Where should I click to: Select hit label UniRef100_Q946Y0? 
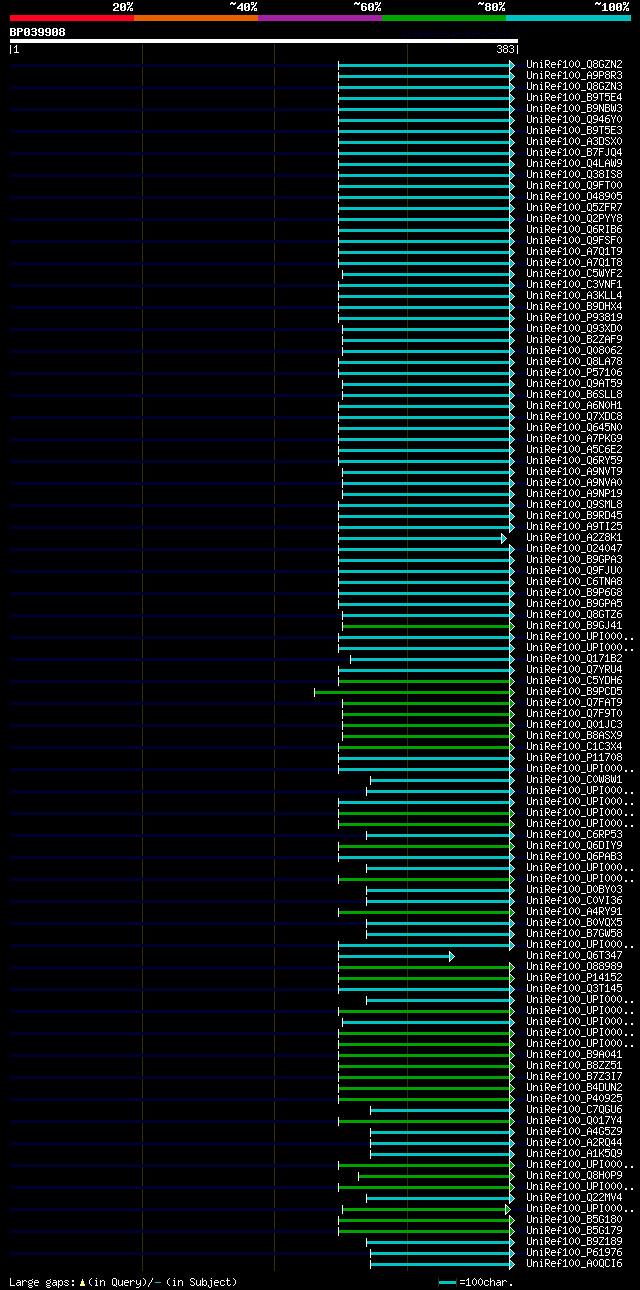[x=574, y=119]
